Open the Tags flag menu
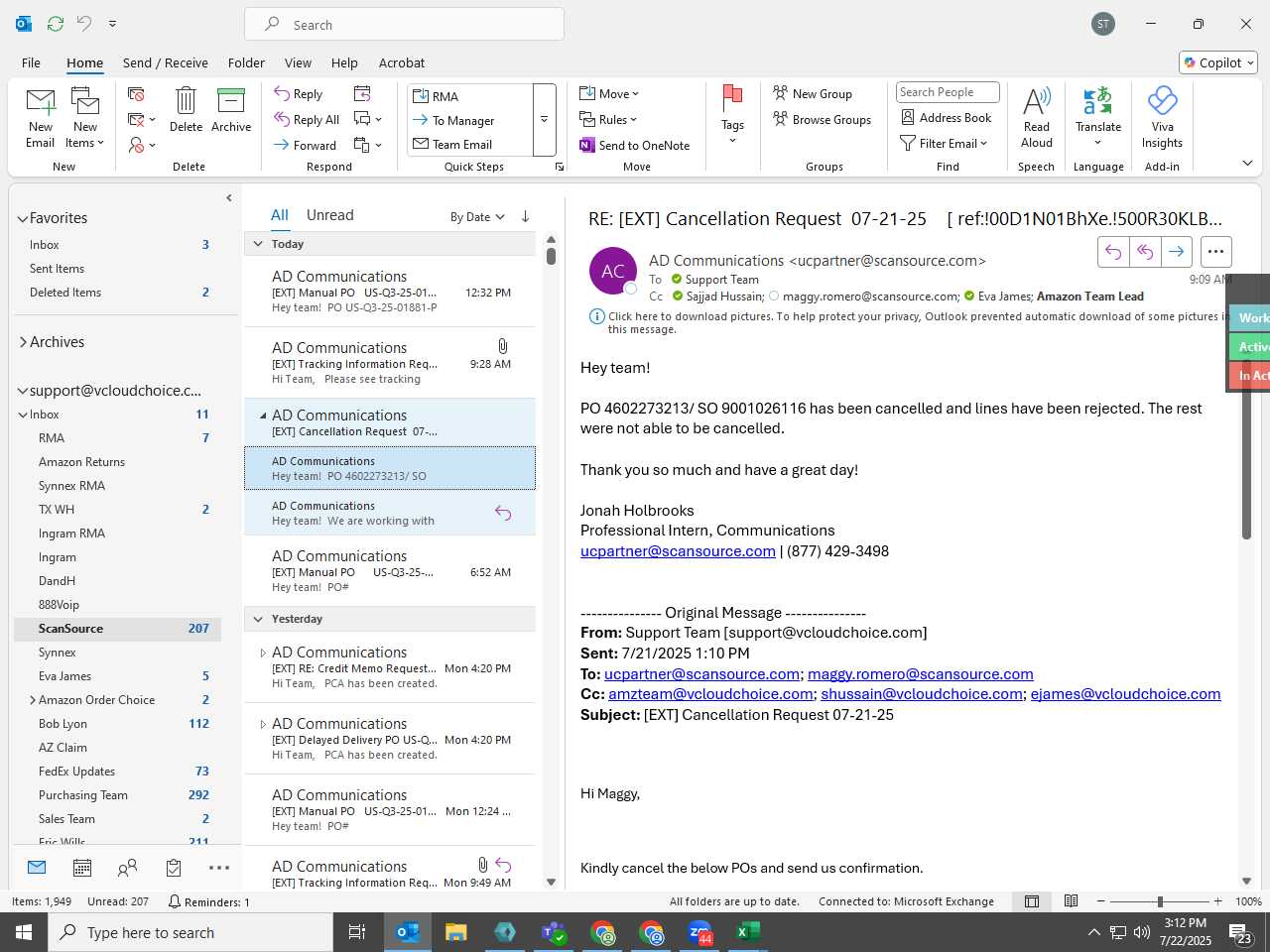The width and height of the screenshot is (1270, 952). coord(732,117)
